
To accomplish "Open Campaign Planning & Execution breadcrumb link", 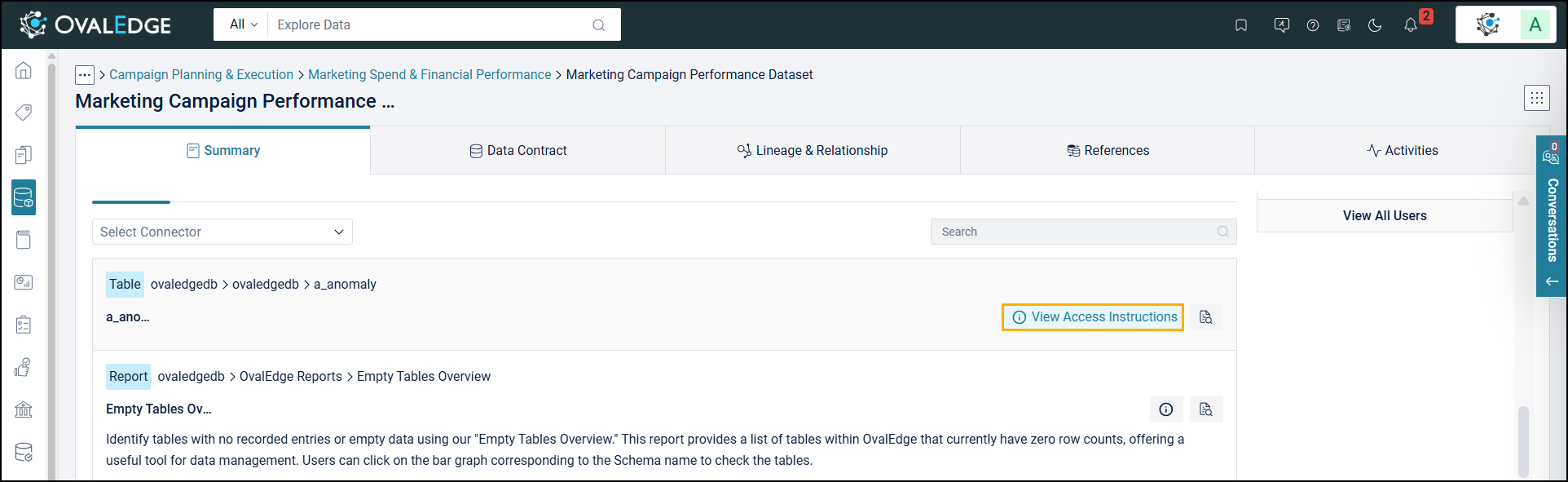I will pos(201,75).
